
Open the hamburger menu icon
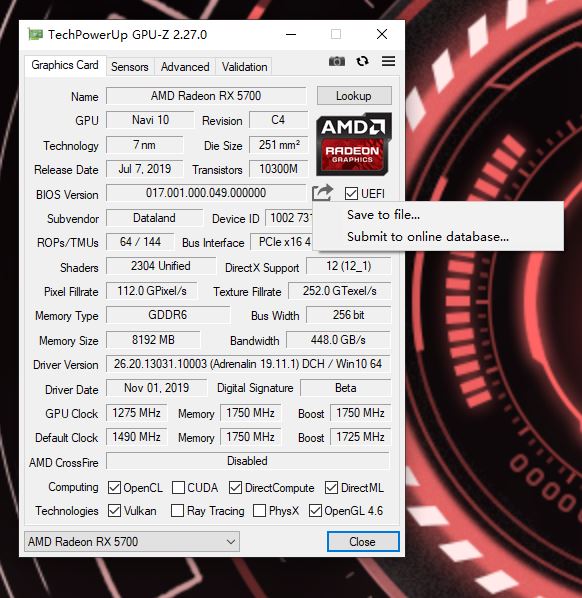click(388, 61)
